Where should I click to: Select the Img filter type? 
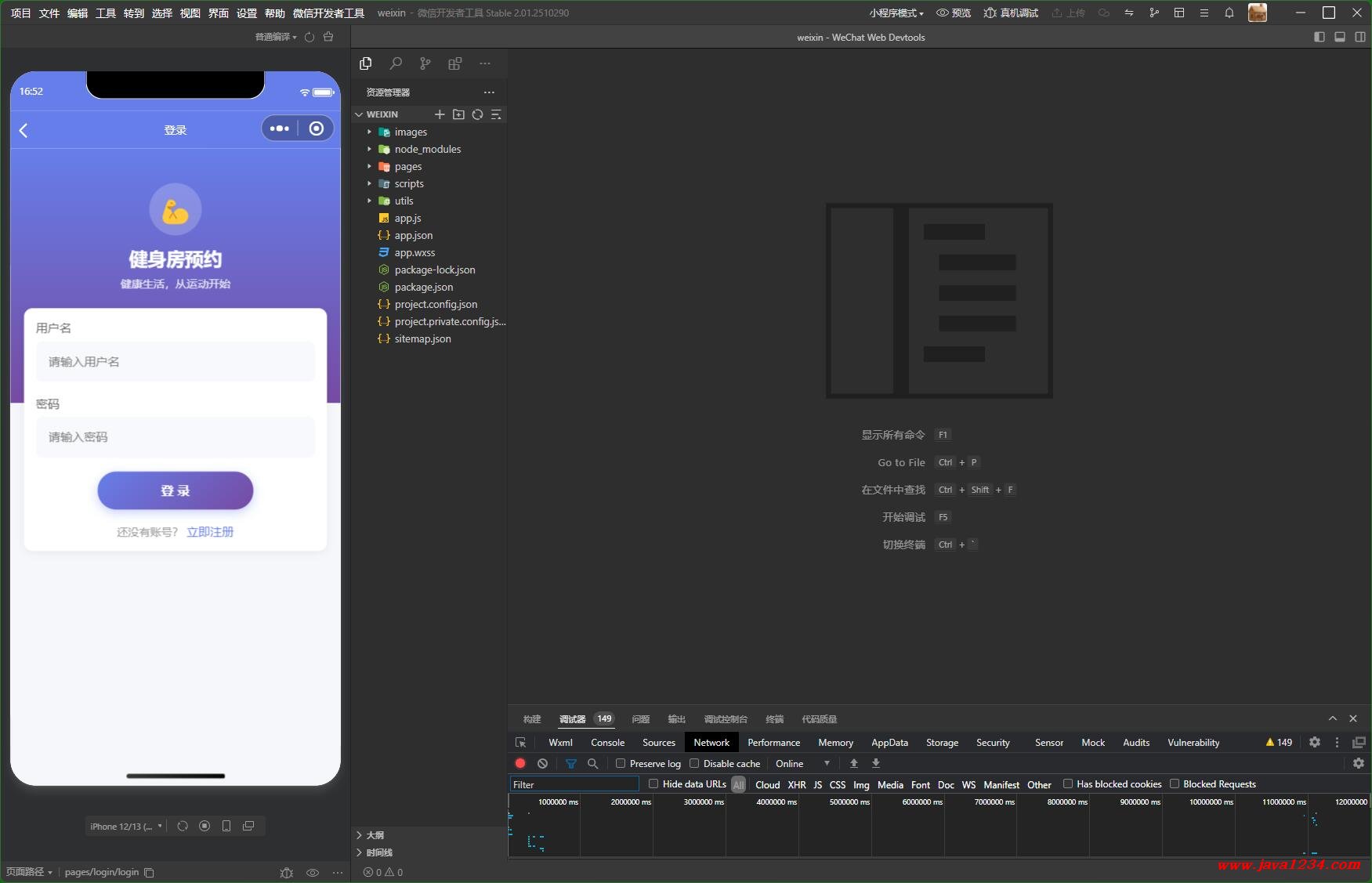pyautogui.click(x=861, y=784)
